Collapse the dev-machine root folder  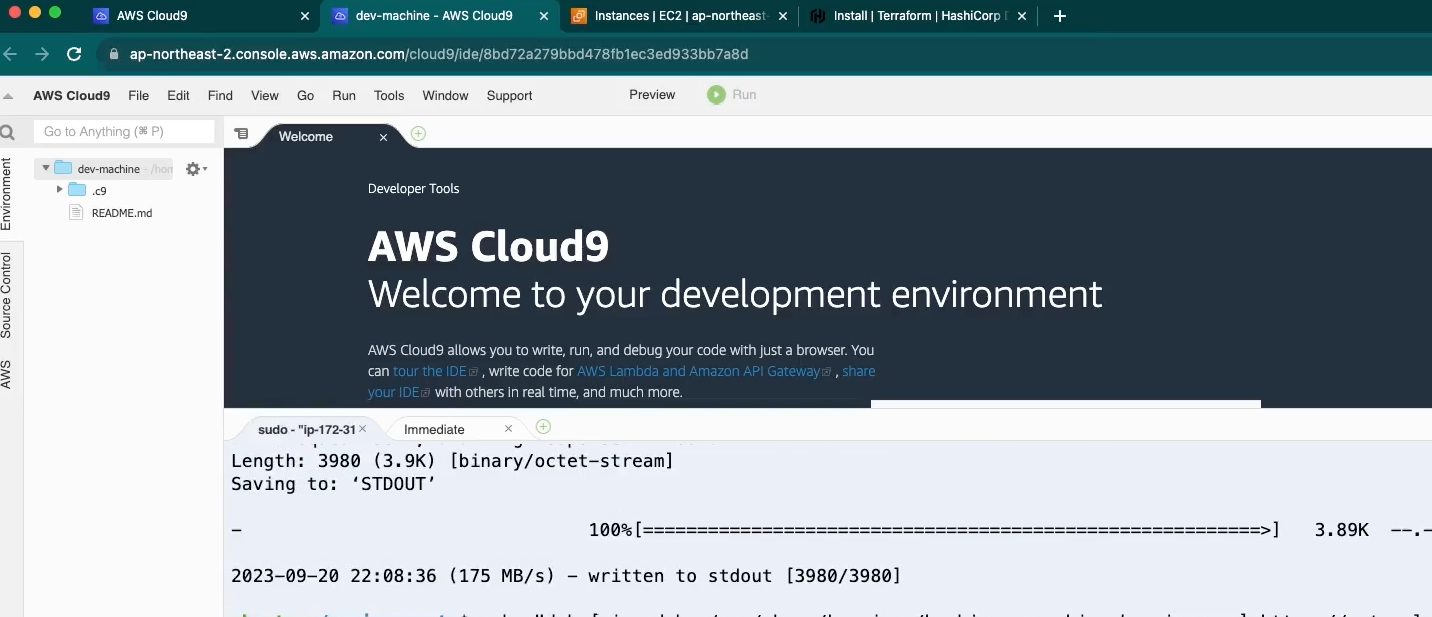pyautogui.click(x=46, y=168)
